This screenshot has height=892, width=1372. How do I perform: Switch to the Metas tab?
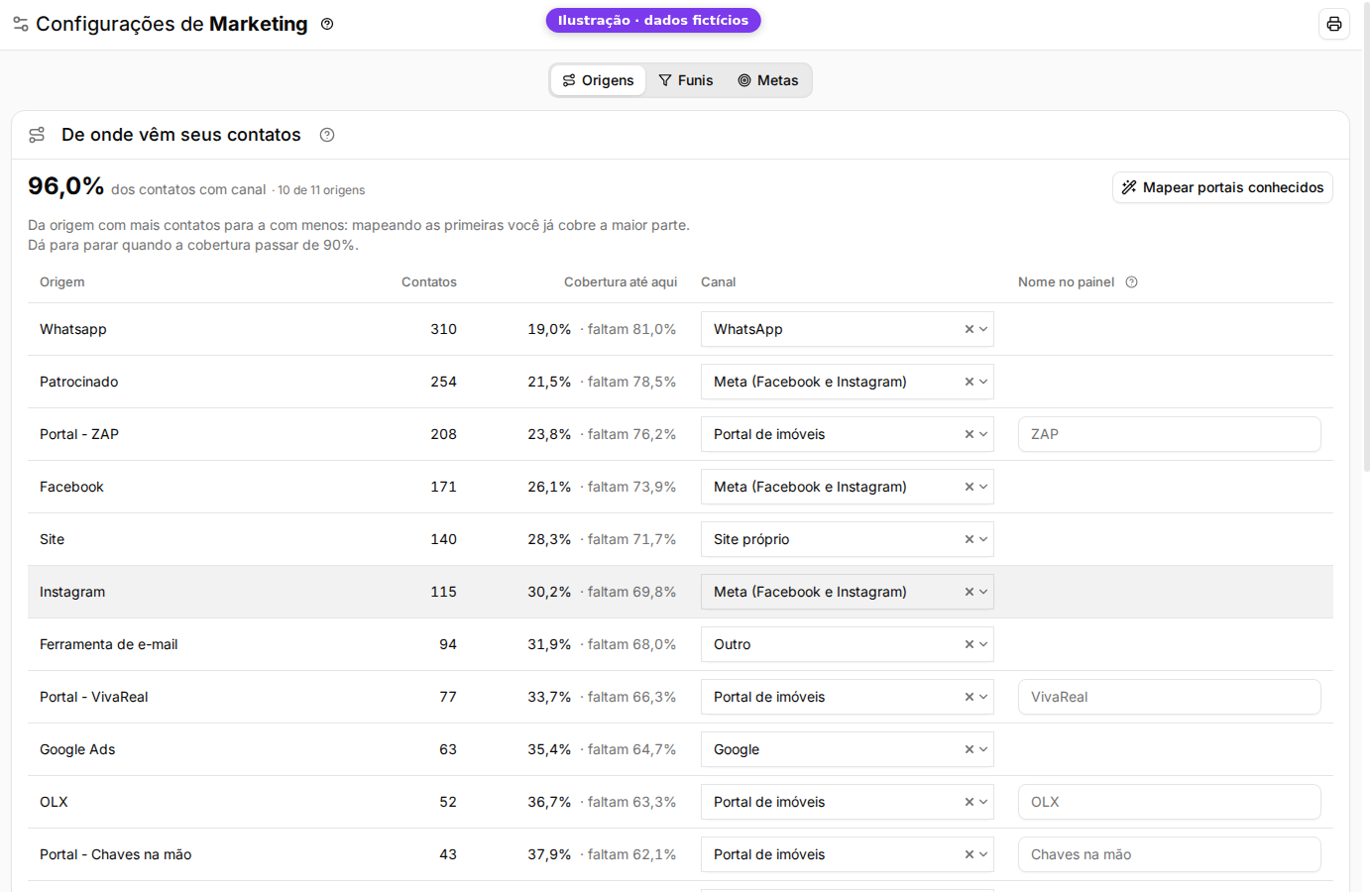coord(768,80)
